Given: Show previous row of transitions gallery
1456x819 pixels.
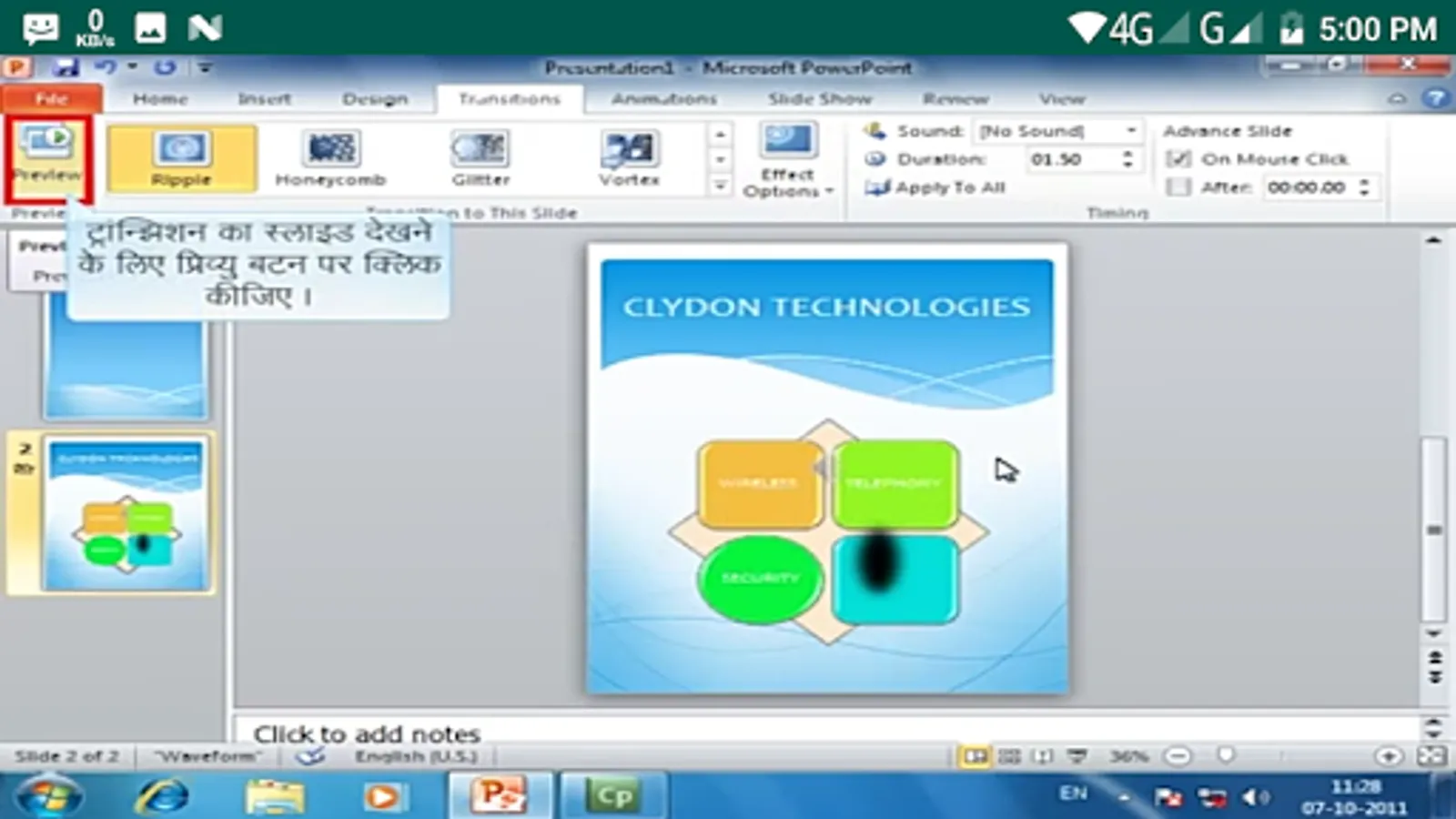Looking at the screenshot, I should [720, 135].
